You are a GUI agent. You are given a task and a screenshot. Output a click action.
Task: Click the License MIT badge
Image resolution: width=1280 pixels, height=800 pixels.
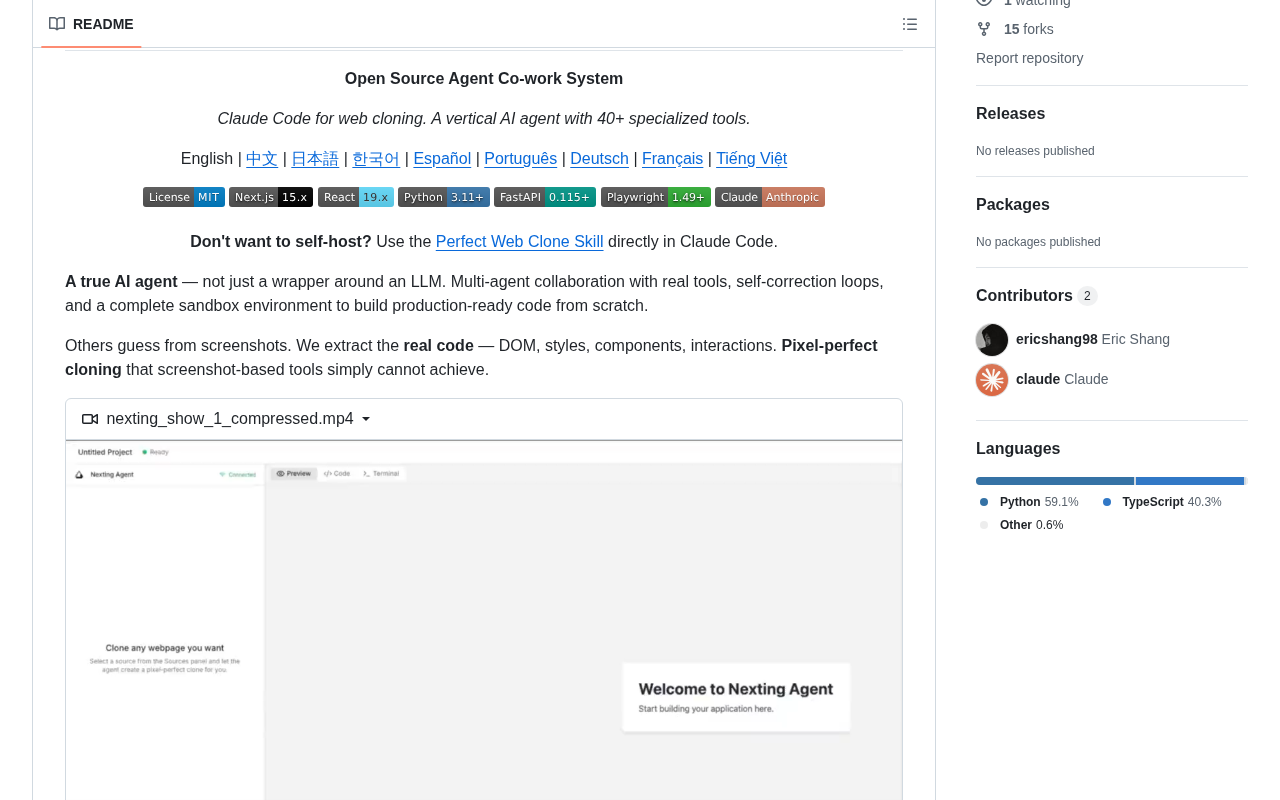[184, 197]
